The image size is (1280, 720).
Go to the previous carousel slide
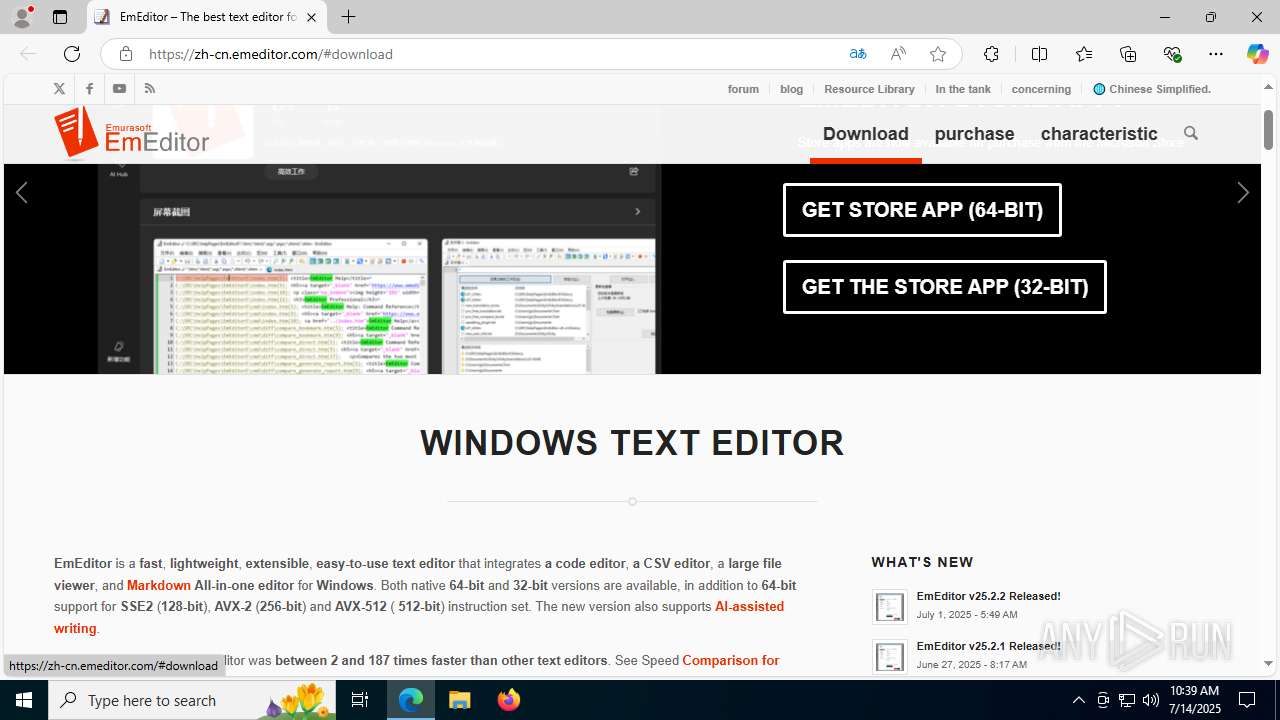(22, 192)
